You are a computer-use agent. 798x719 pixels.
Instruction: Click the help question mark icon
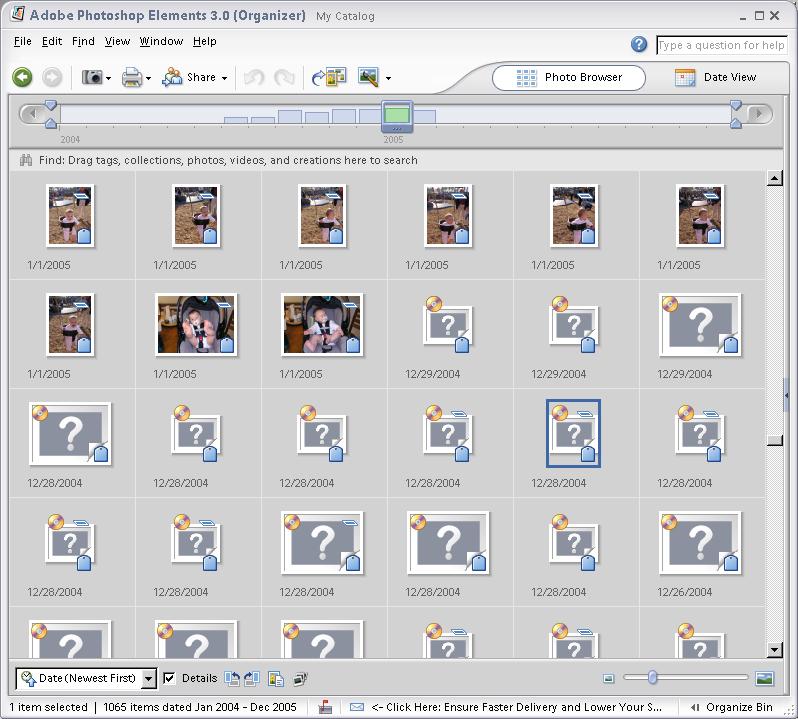tap(639, 45)
